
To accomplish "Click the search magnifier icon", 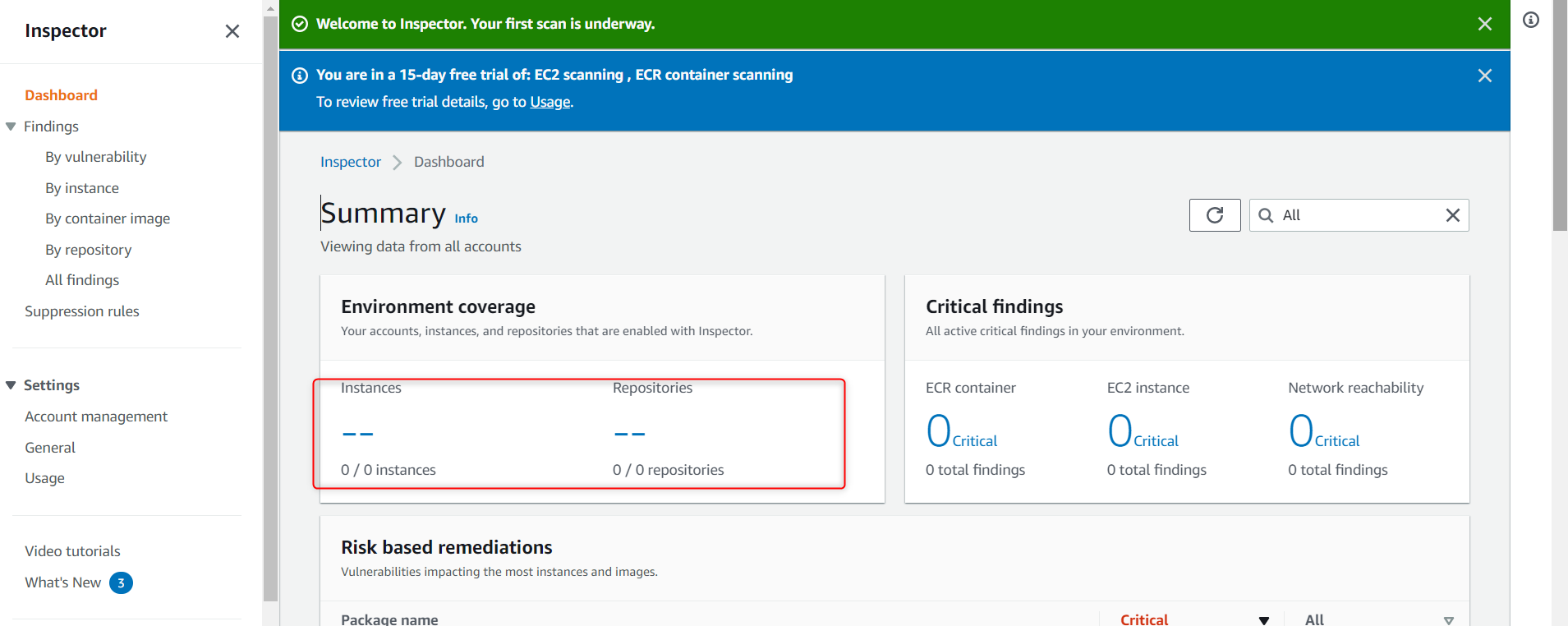I will [1266, 215].
